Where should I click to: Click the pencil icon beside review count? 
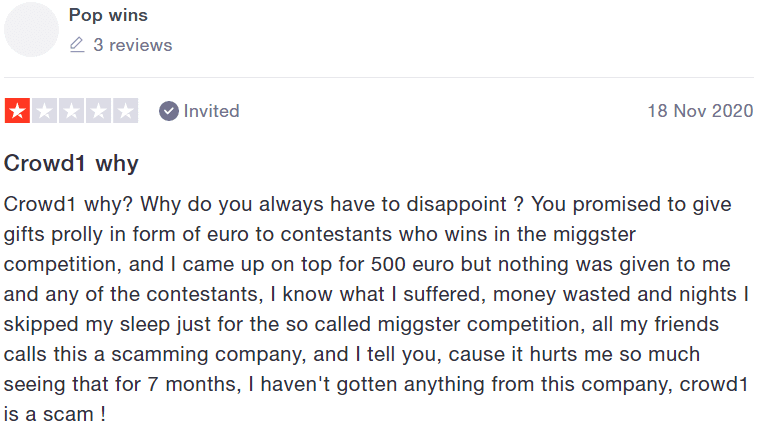(77, 45)
